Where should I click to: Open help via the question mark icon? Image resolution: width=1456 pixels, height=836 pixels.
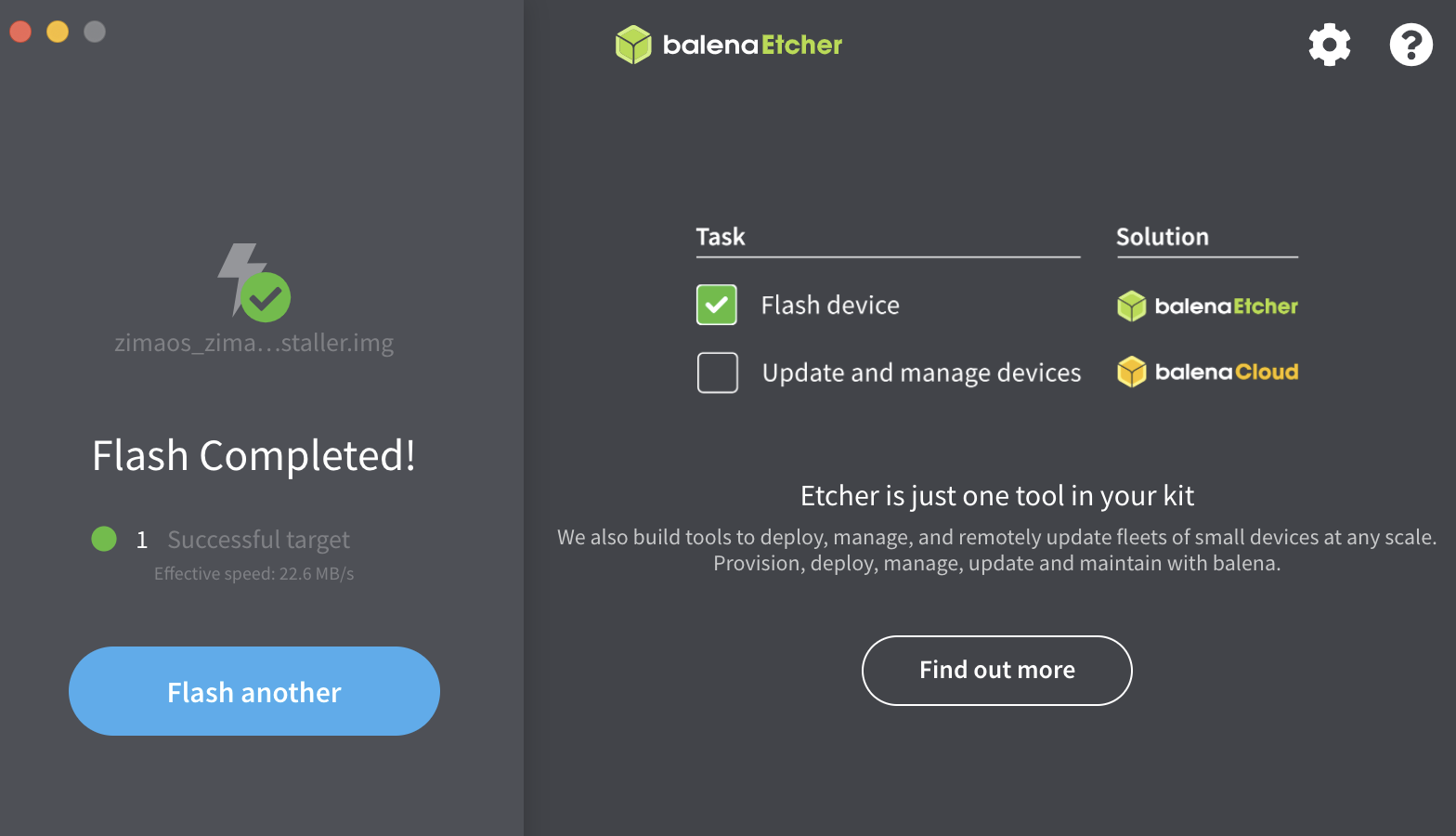[1410, 45]
